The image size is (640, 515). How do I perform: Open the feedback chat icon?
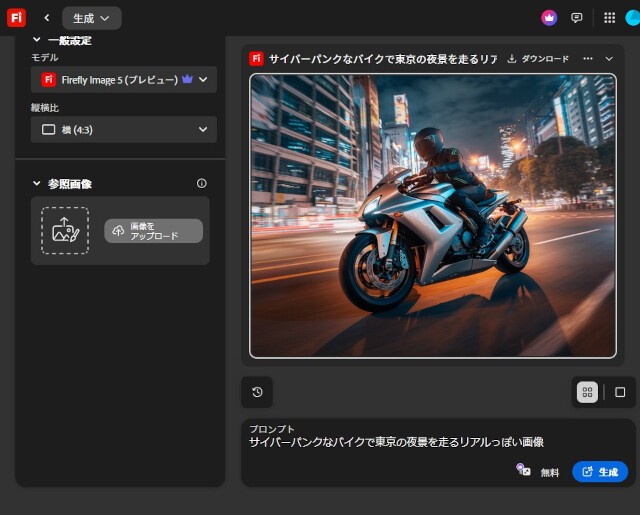[576, 18]
